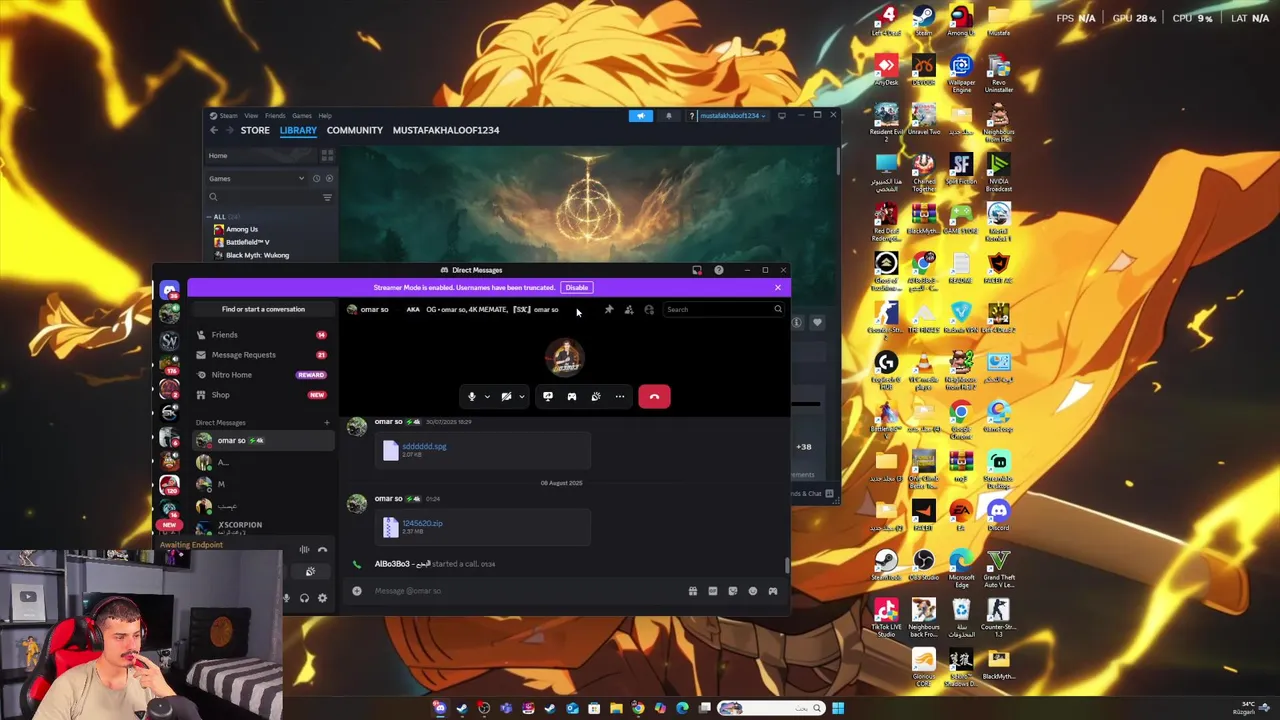Image resolution: width=1280 pixels, height=720 pixels.
Task: Hang up the Discord call
Action: tap(654, 397)
